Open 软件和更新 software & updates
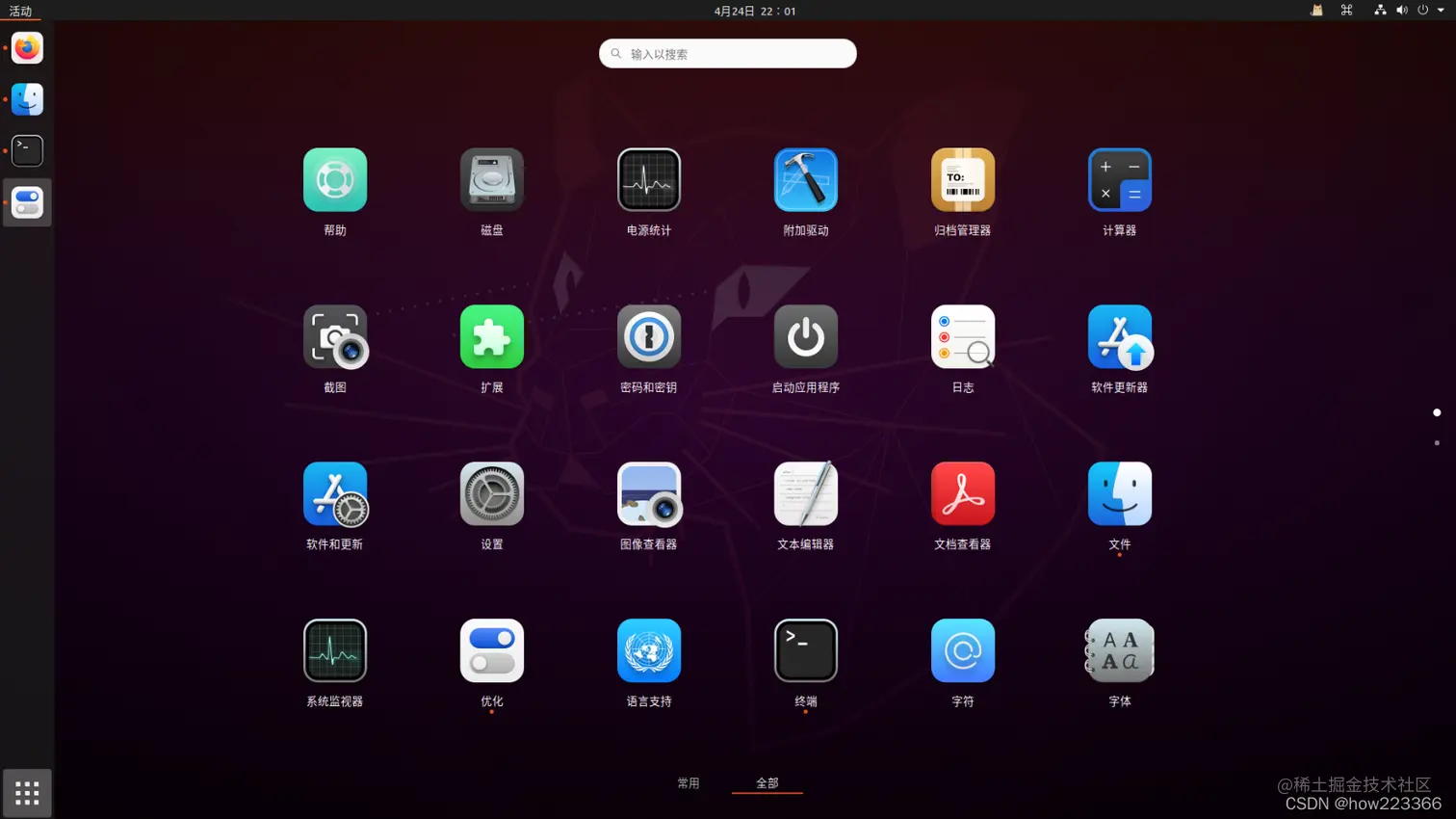Screen dimensions: 1456x819 click(x=335, y=494)
